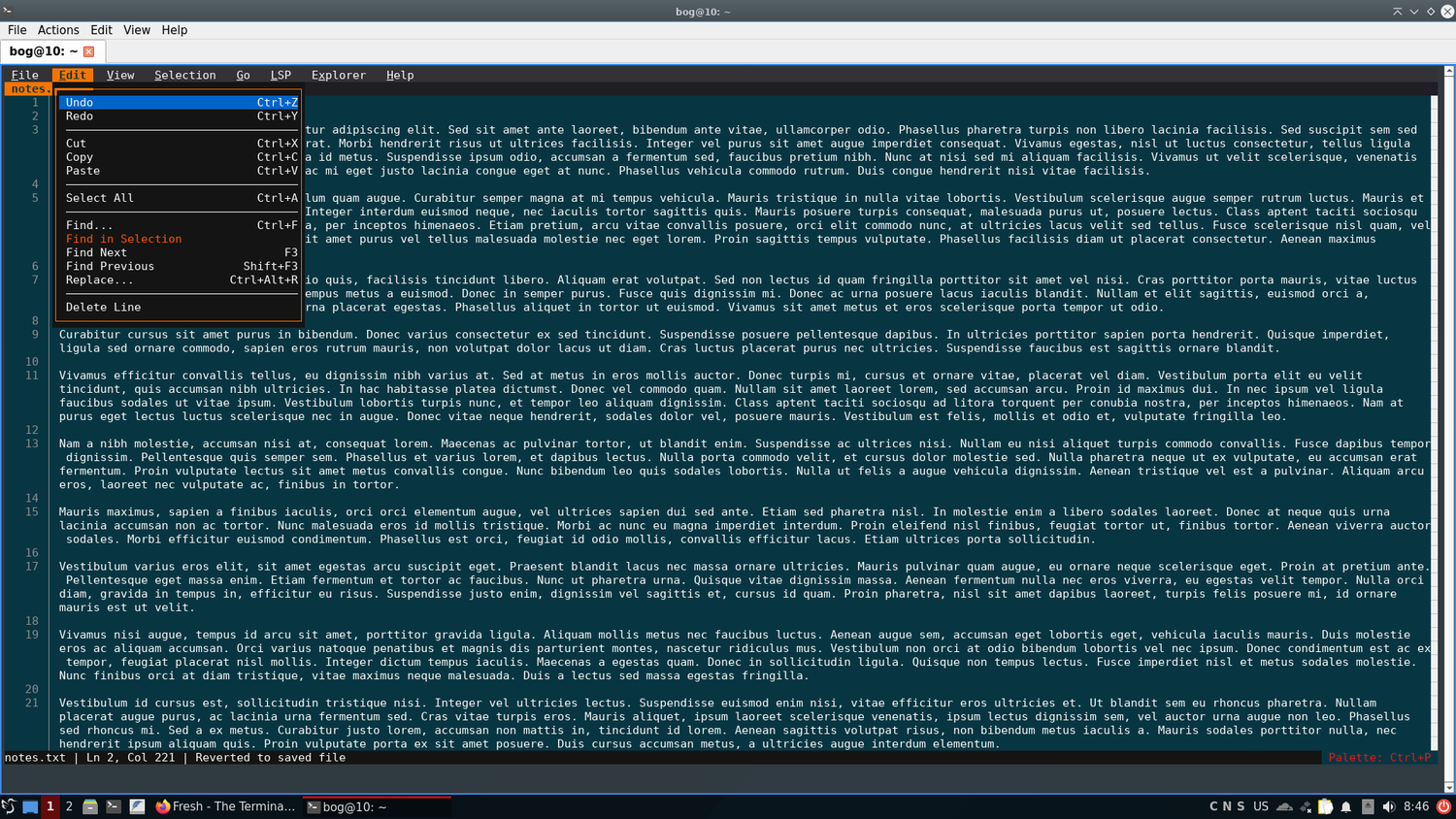The image size is (1456, 819).
Task: Open the terminal window's Help menu
Action: click(x=175, y=30)
